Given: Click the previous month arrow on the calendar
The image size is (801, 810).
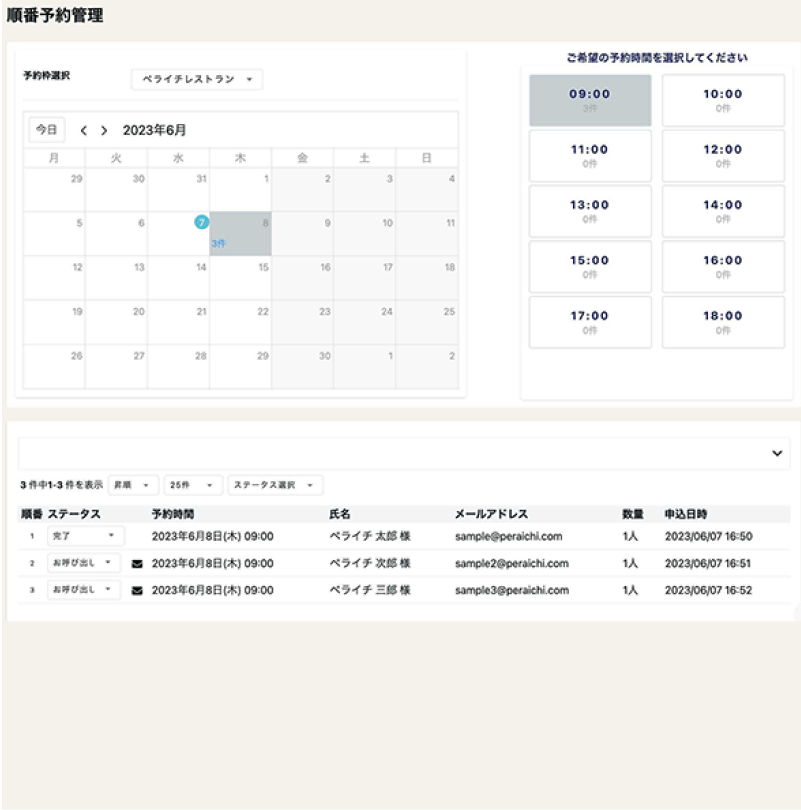Looking at the screenshot, I should [86, 129].
